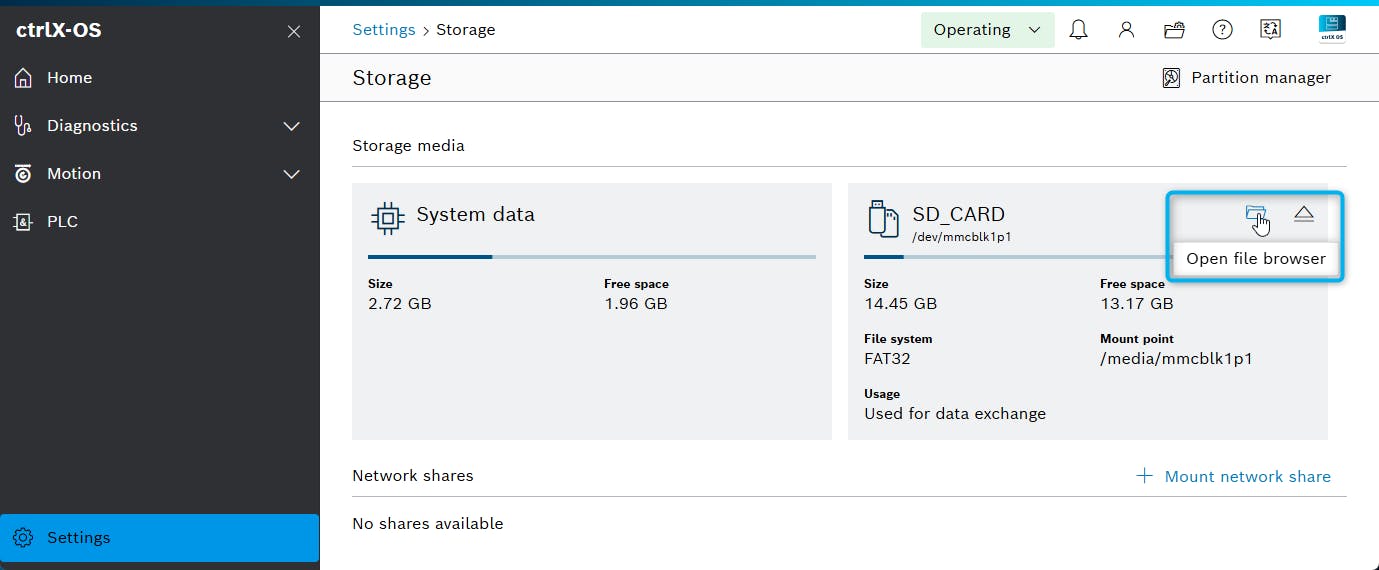Open the PLC sidebar item

tap(62, 222)
